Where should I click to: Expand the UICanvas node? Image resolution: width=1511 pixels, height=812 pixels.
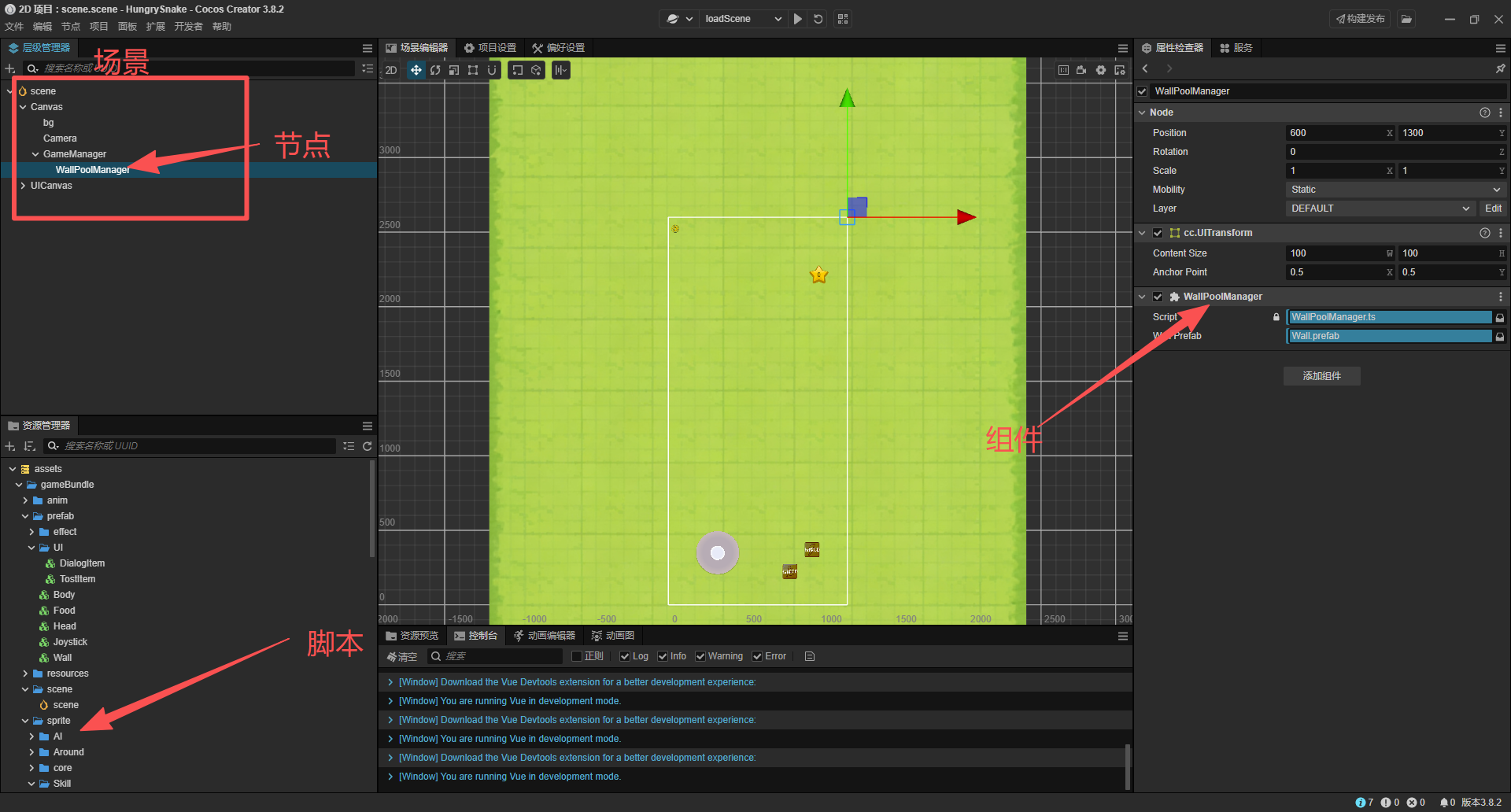pos(23,186)
